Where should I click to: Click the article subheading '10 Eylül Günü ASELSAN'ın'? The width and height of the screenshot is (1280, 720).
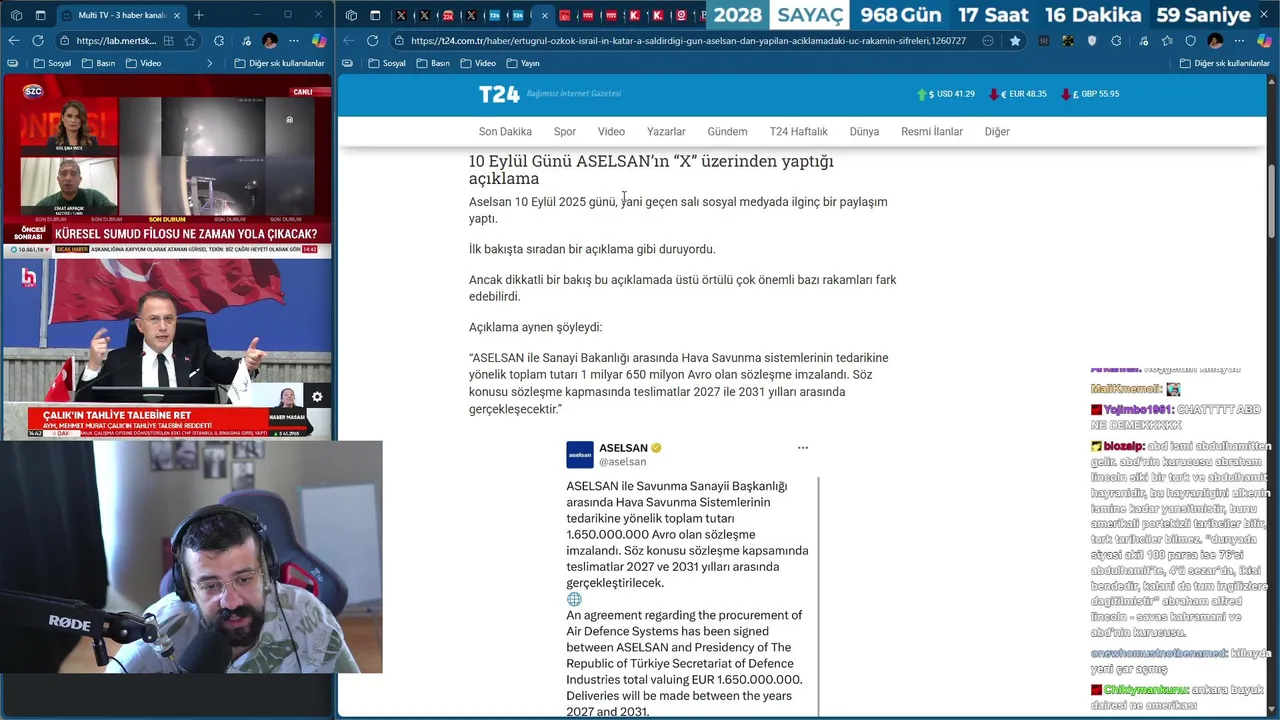point(651,169)
